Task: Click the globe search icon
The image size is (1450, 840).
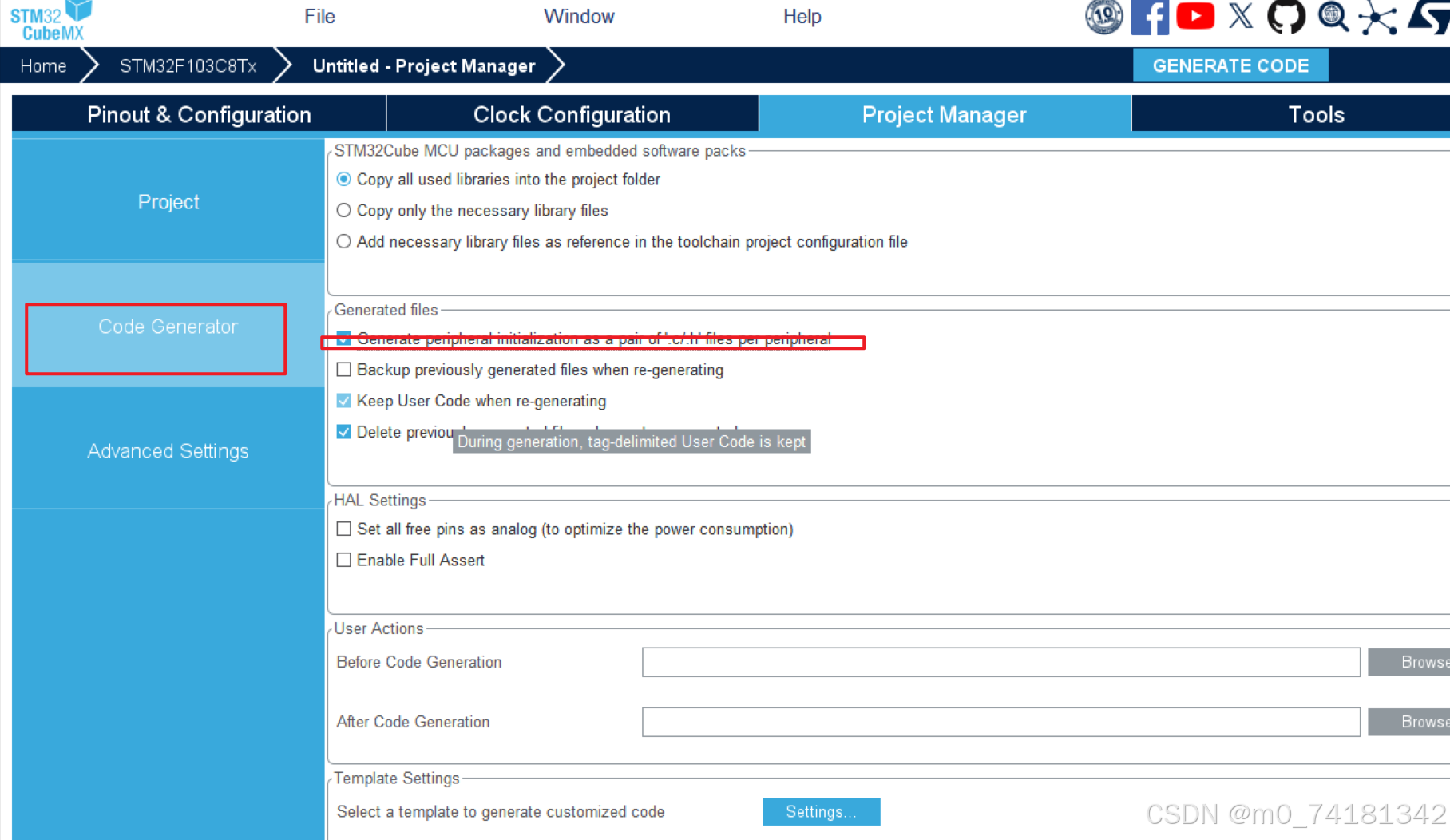Action: 1333,17
